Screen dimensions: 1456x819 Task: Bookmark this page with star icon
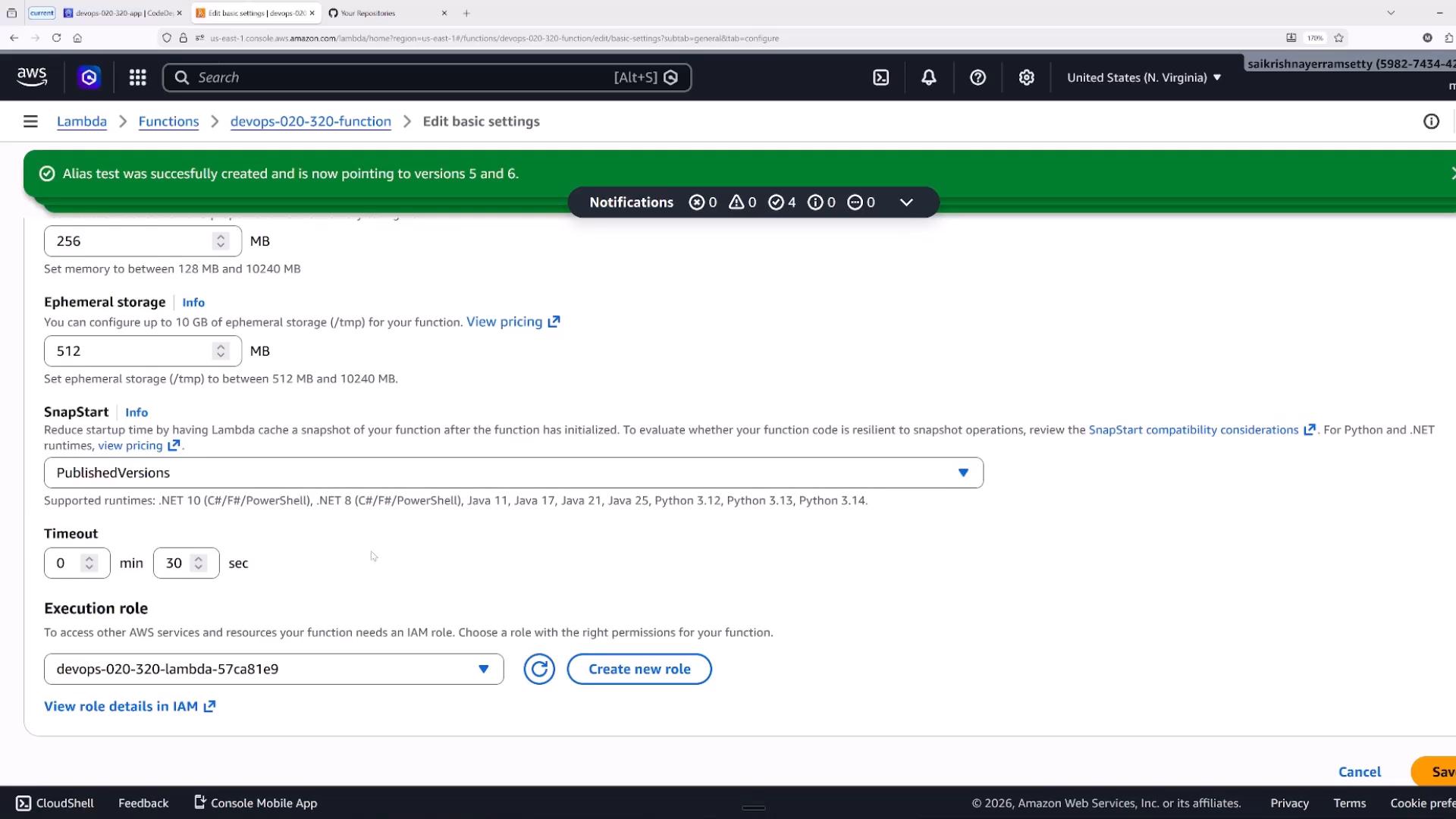point(1338,38)
